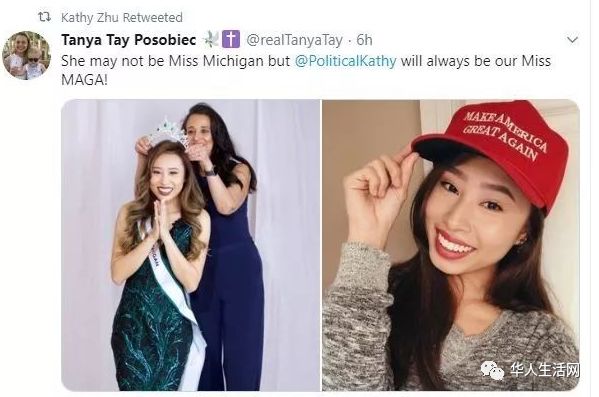
Task: Click the word MAGA! in the tweet
Action: (x=84, y=80)
